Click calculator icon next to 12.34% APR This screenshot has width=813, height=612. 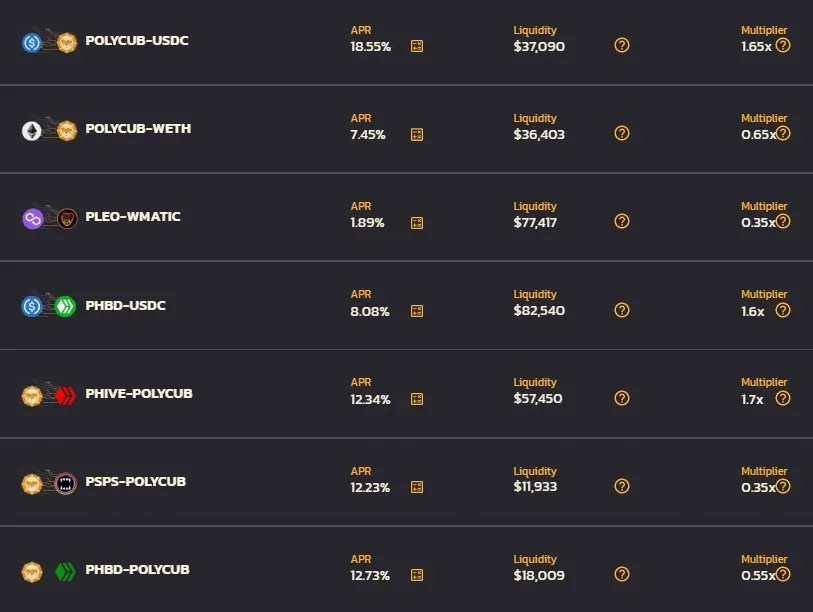[417, 399]
